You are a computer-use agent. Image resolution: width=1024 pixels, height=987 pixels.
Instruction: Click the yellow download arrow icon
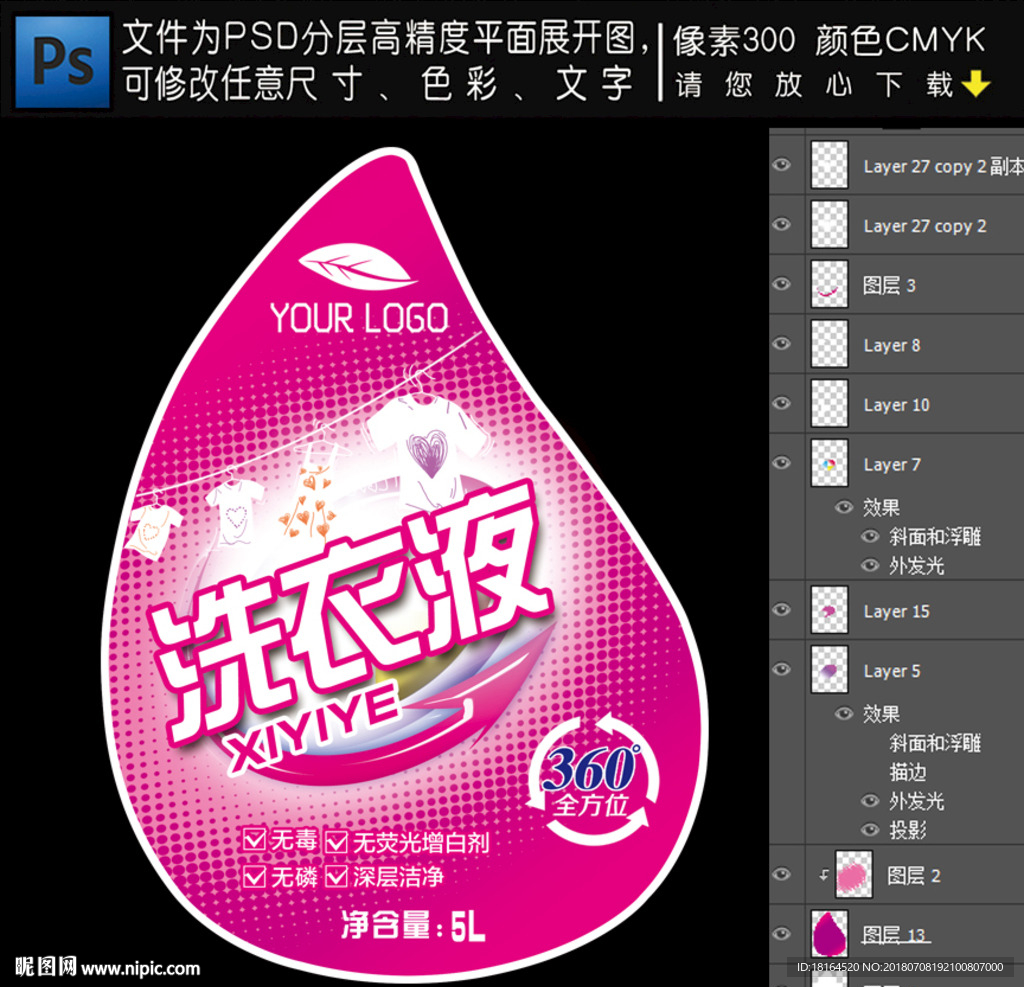point(975,86)
